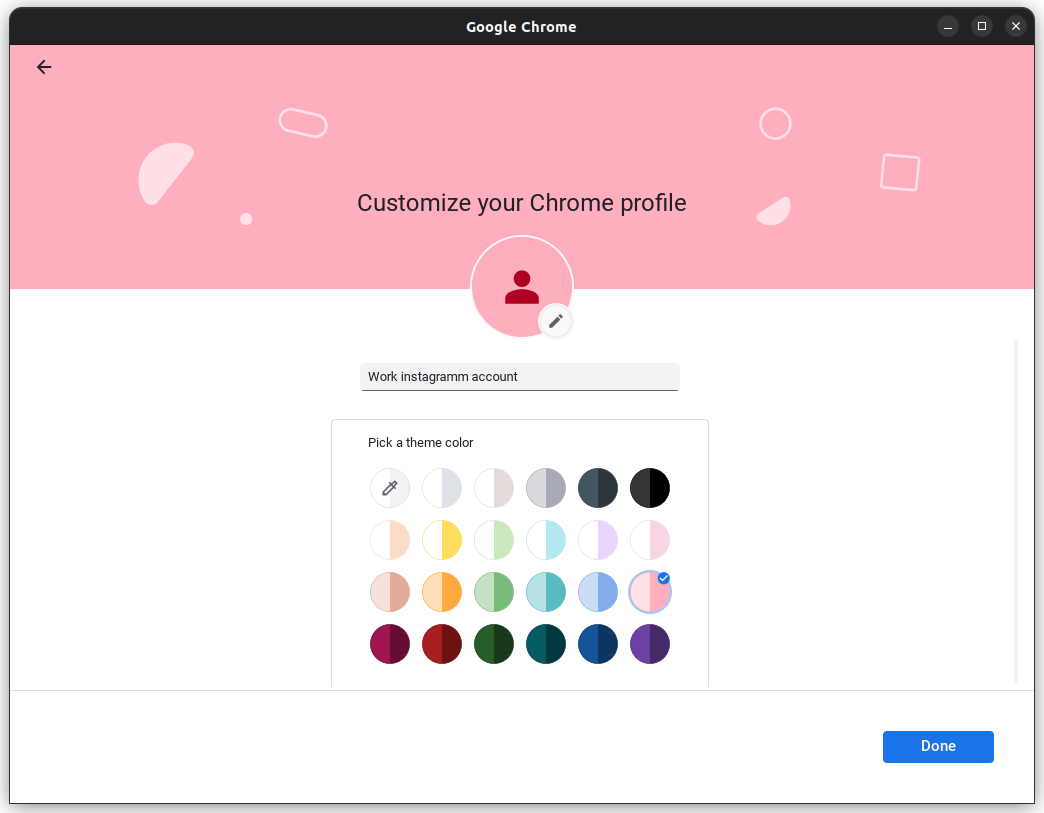Select the dark slate theme color
Screen dimensions: 1044x813
click(x=598, y=488)
